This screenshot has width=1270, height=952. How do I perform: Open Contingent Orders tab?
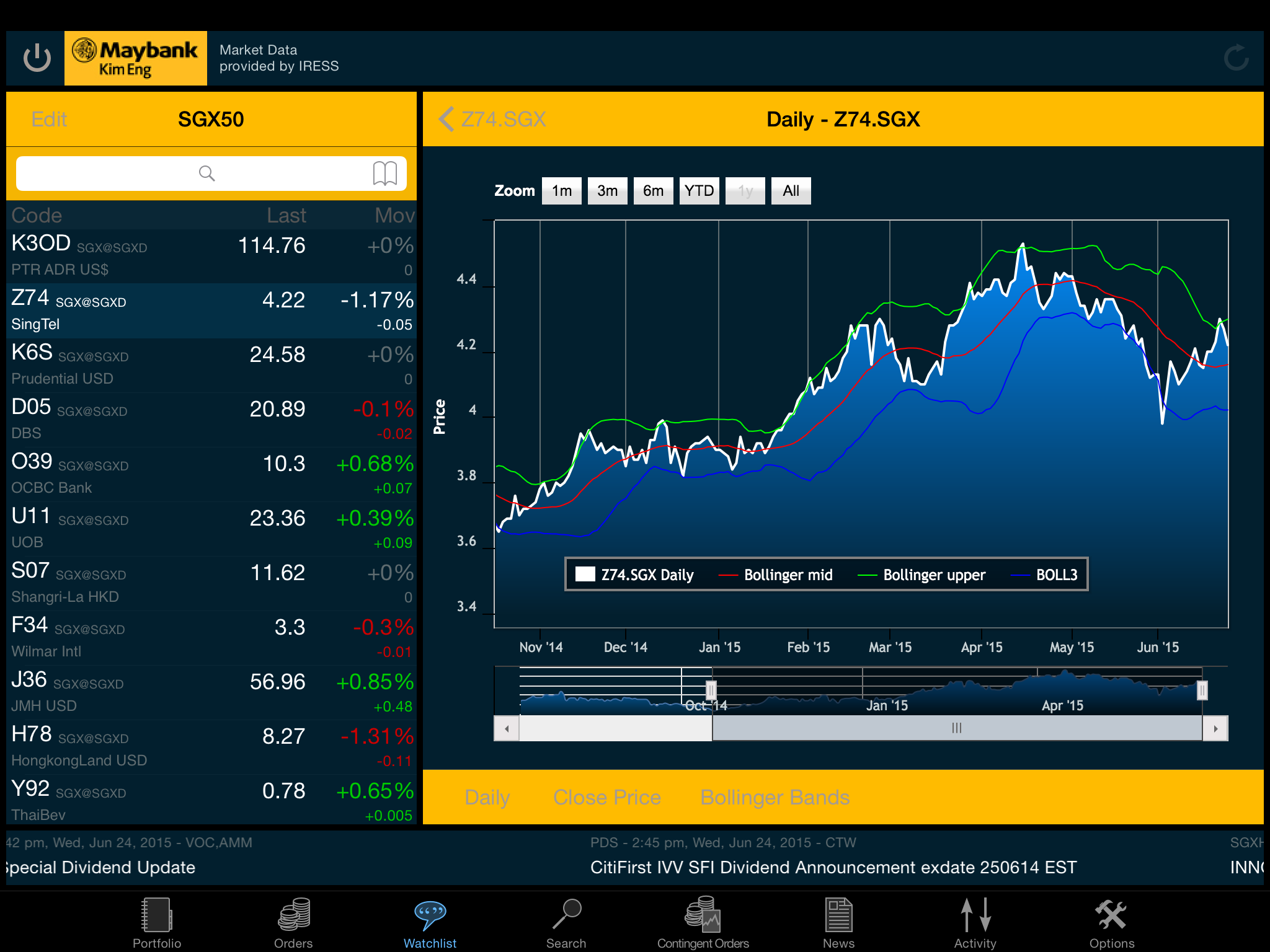pos(703,923)
